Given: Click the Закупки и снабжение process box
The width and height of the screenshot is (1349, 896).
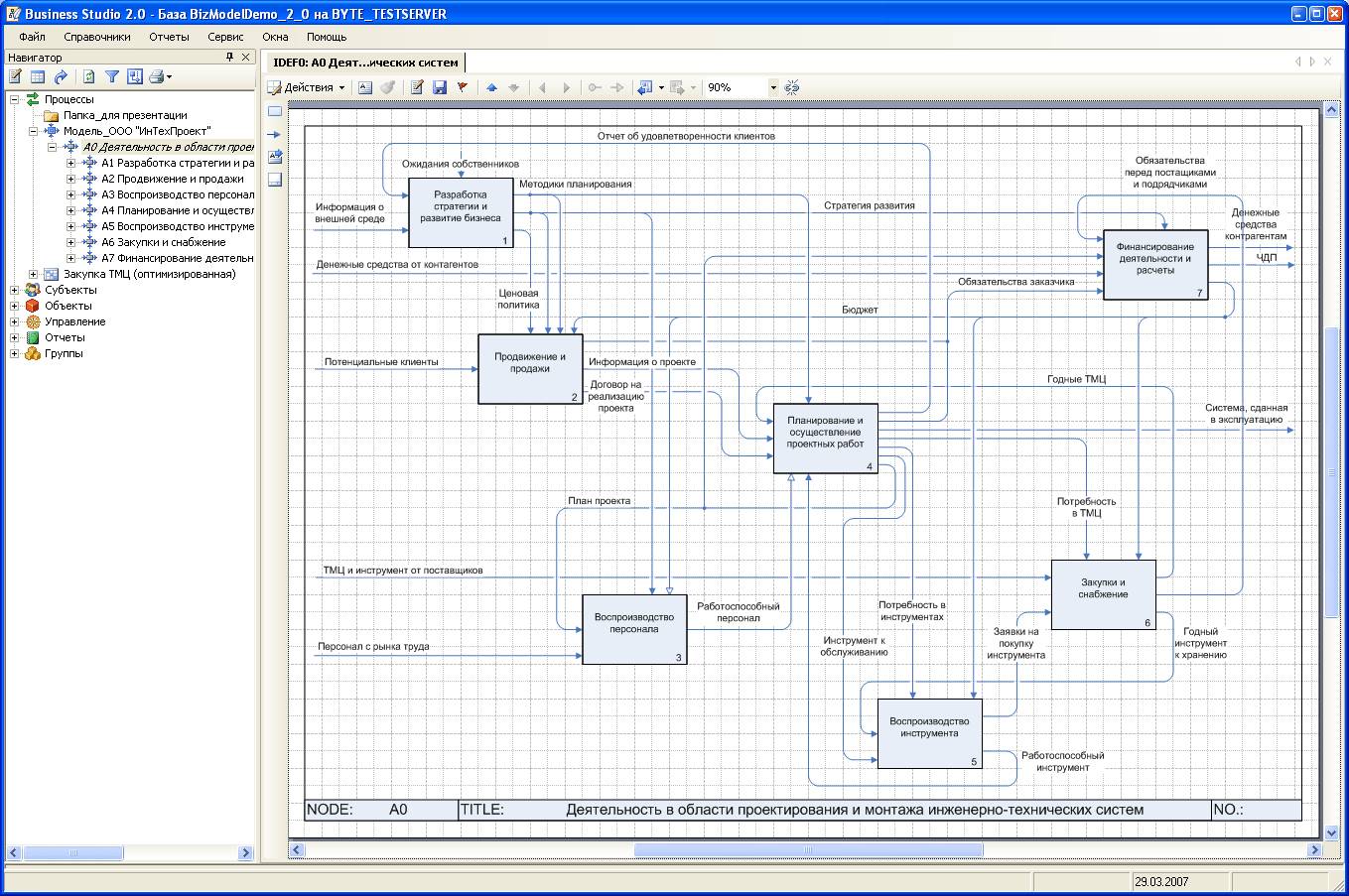Looking at the screenshot, I should [x=1103, y=594].
